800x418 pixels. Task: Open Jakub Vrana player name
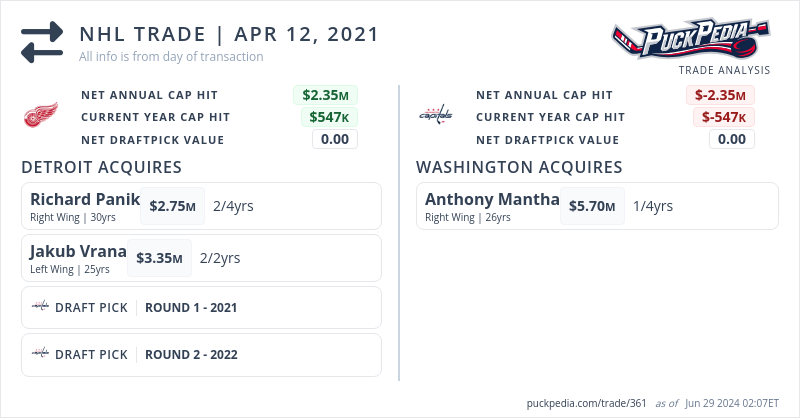click(x=78, y=251)
